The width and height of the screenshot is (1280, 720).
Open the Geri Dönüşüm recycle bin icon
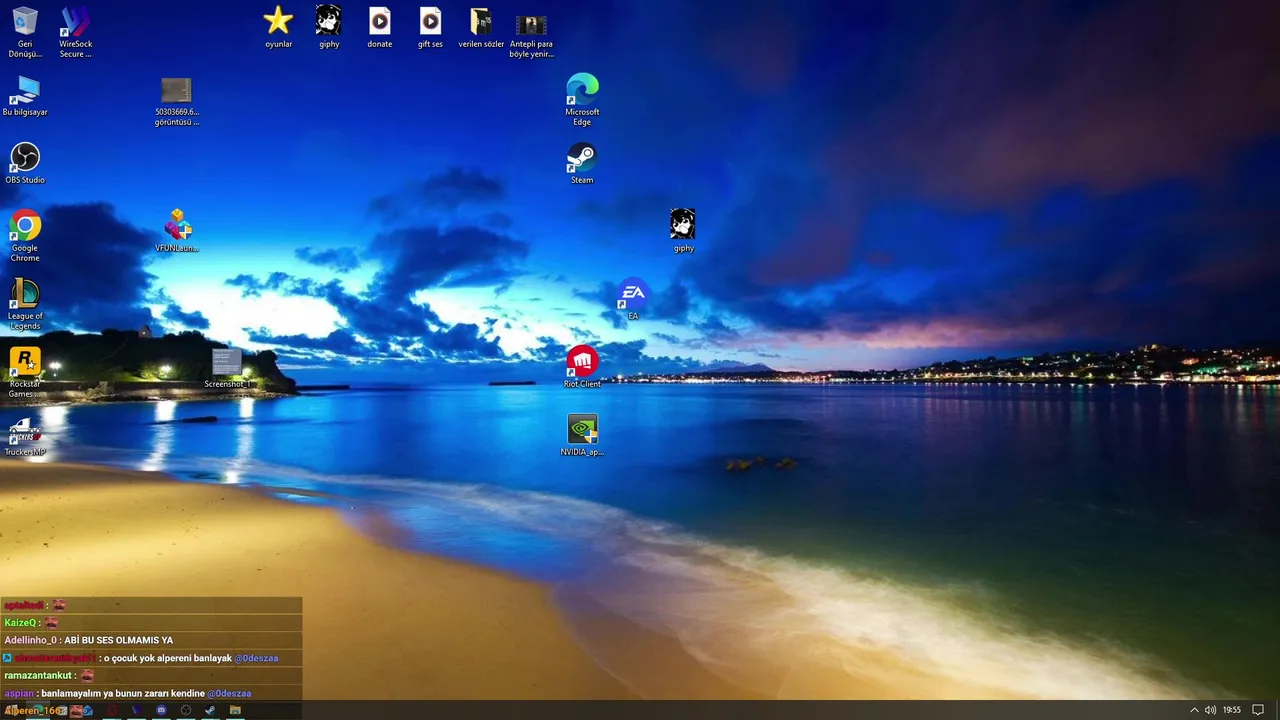(25, 32)
